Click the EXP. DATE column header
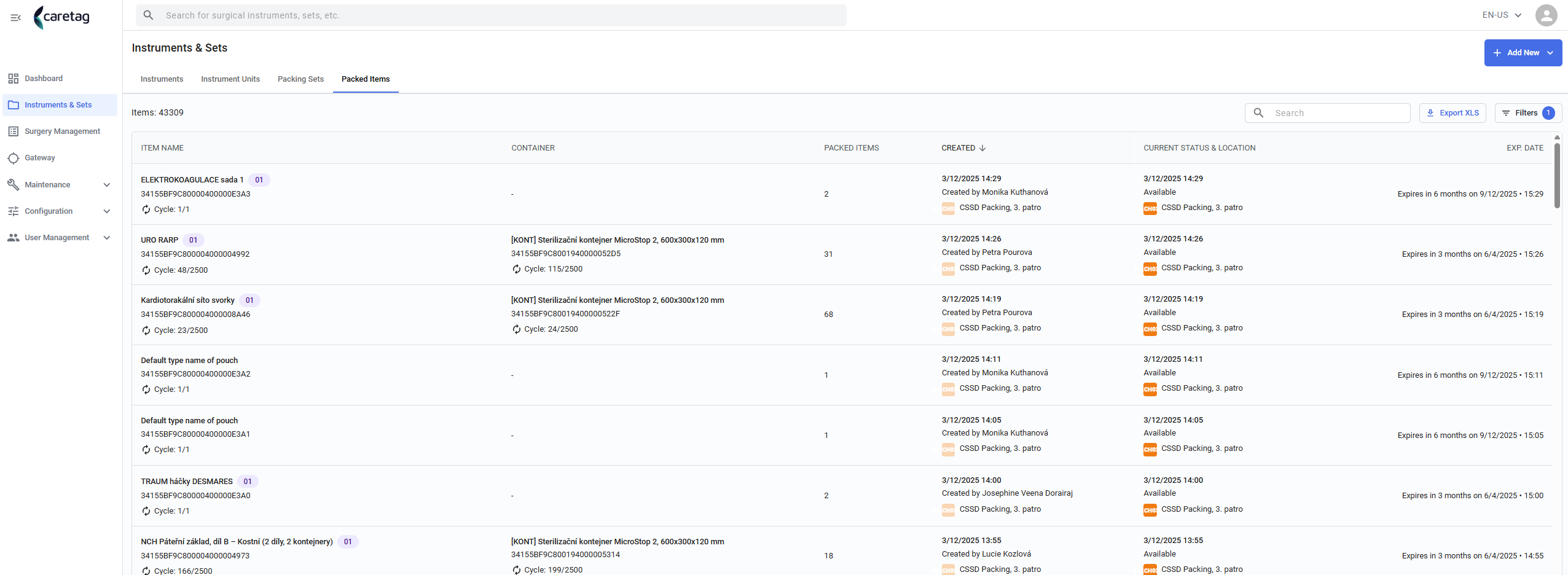 pos(1524,148)
